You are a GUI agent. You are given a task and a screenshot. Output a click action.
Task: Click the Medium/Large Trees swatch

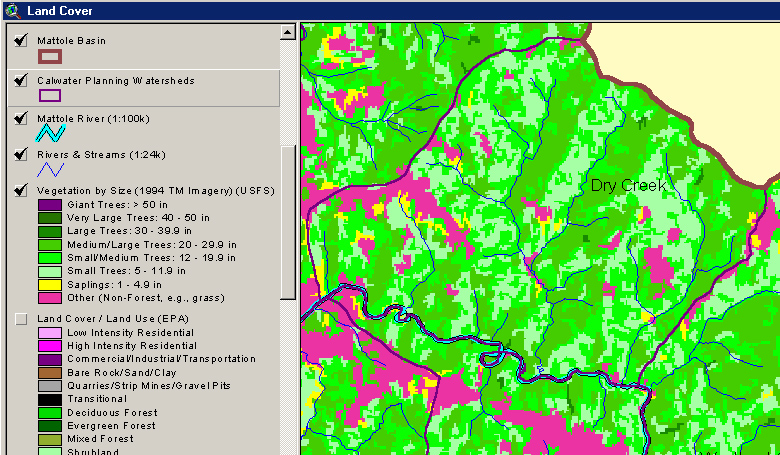(50, 245)
